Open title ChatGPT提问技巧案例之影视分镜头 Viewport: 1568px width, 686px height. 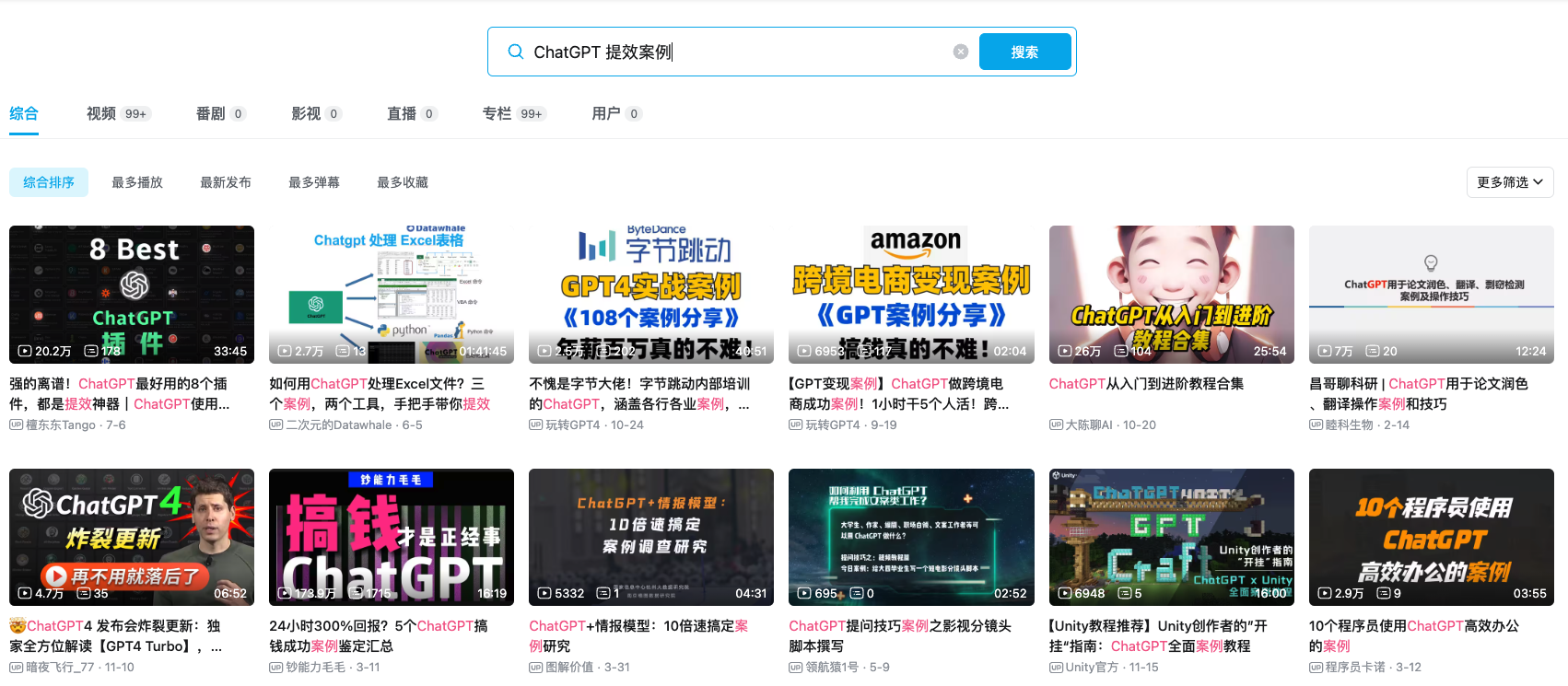pos(900,636)
